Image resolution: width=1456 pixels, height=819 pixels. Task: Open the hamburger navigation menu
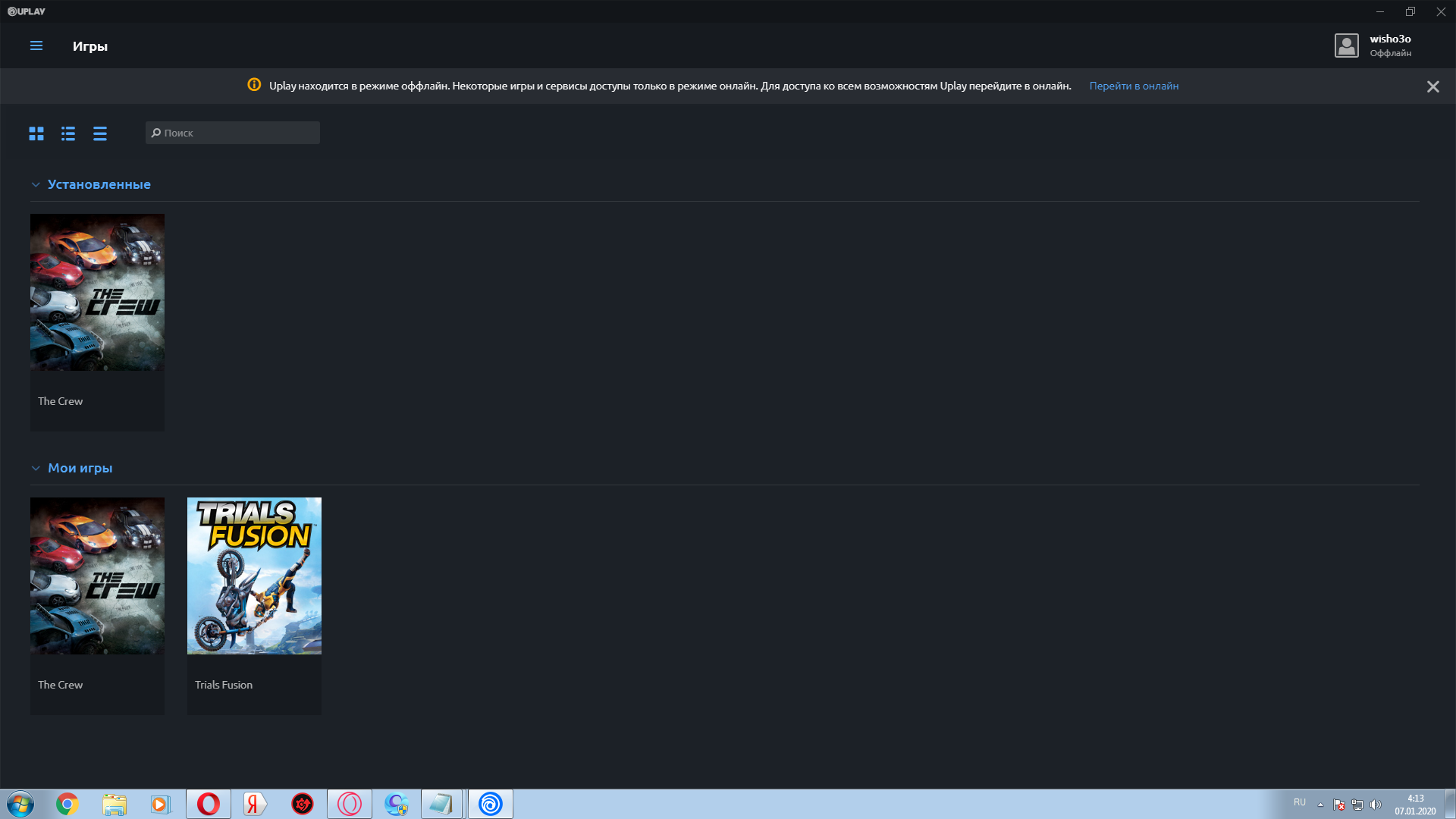click(36, 46)
